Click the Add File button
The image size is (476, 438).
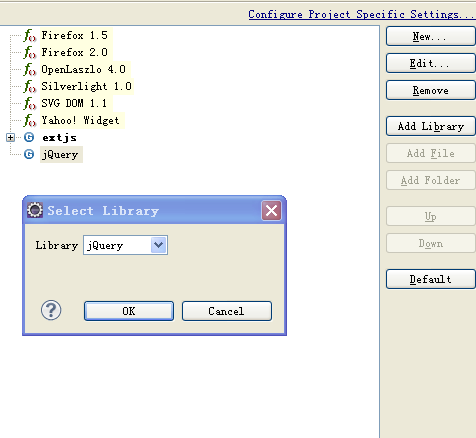click(431, 153)
